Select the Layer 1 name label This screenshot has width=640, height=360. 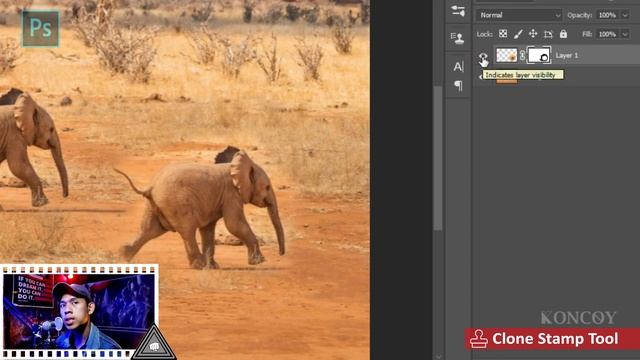click(x=567, y=56)
